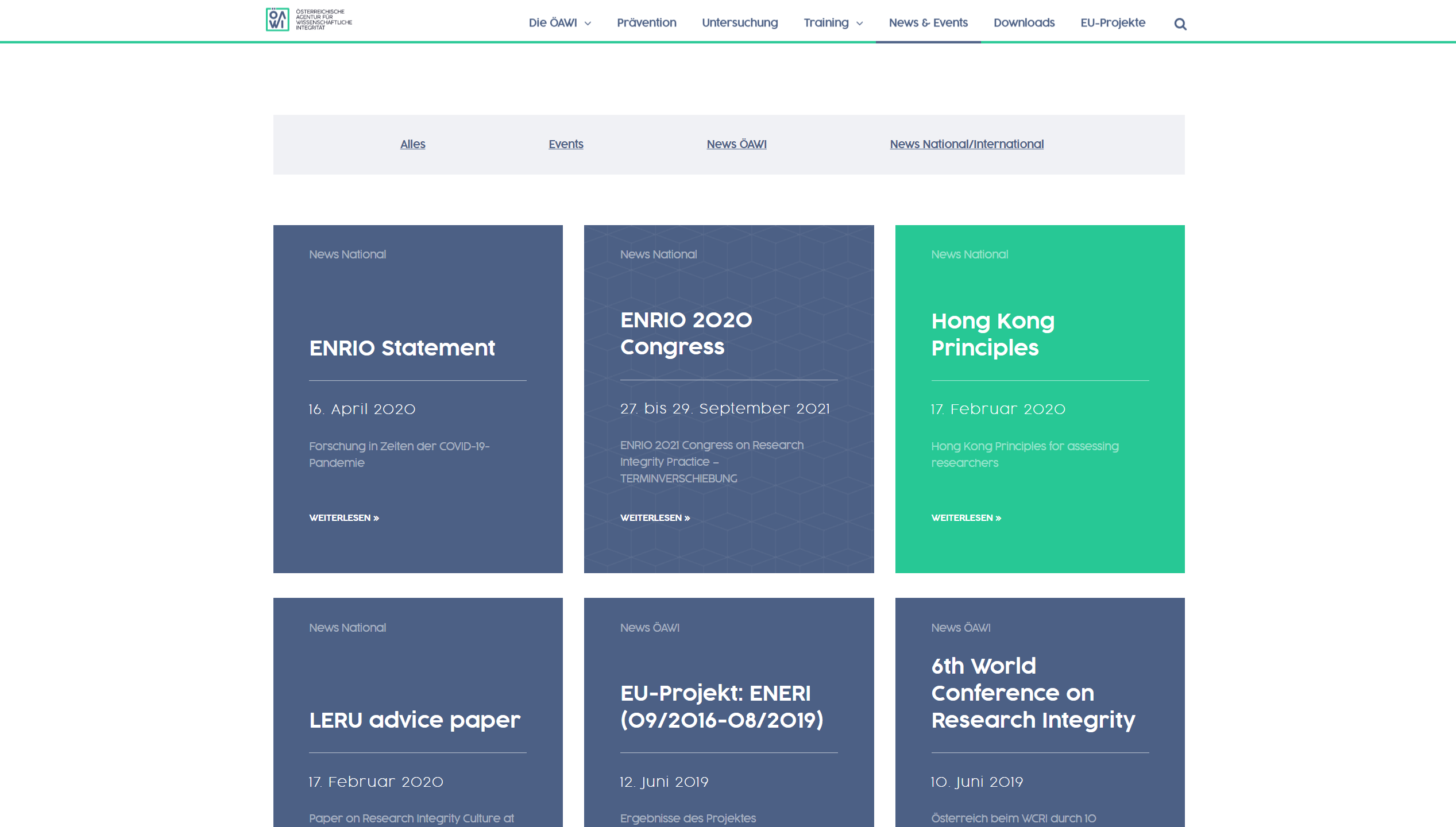1456x827 pixels.
Task: Click the Die ÖAWI menu label
Action: click(x=553, y=22)
